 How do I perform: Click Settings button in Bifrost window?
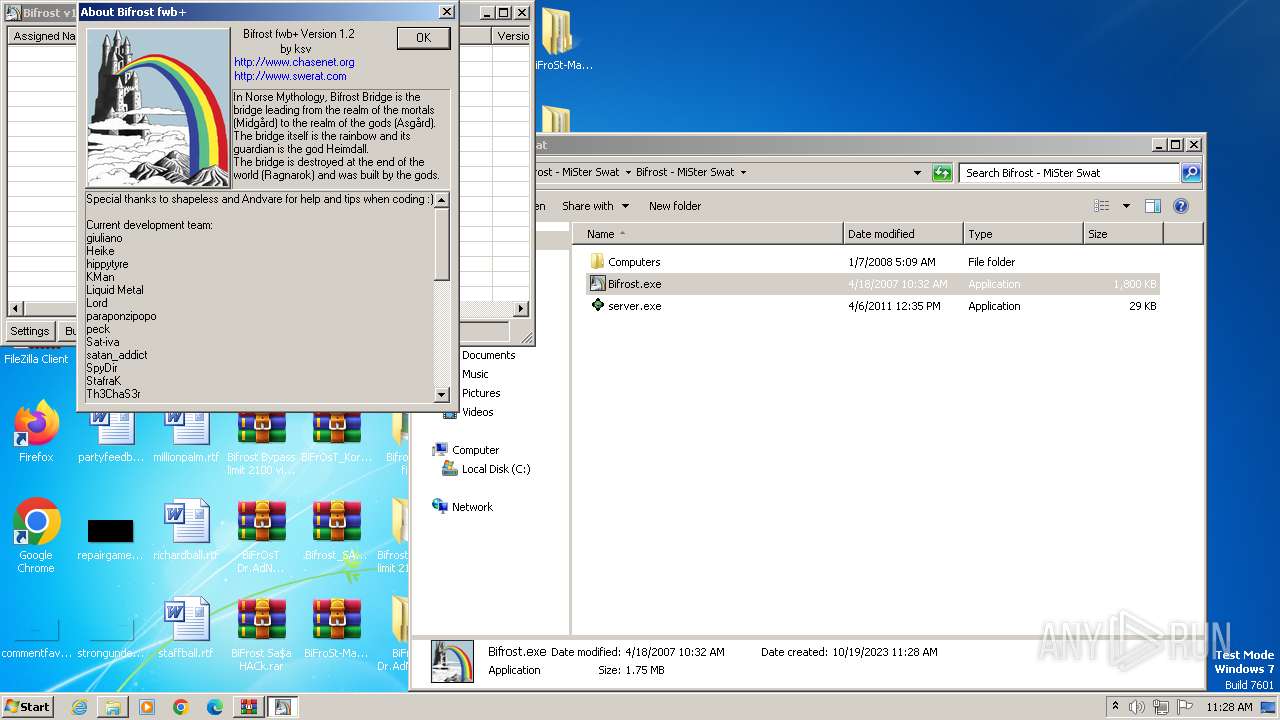coord(29,331)
